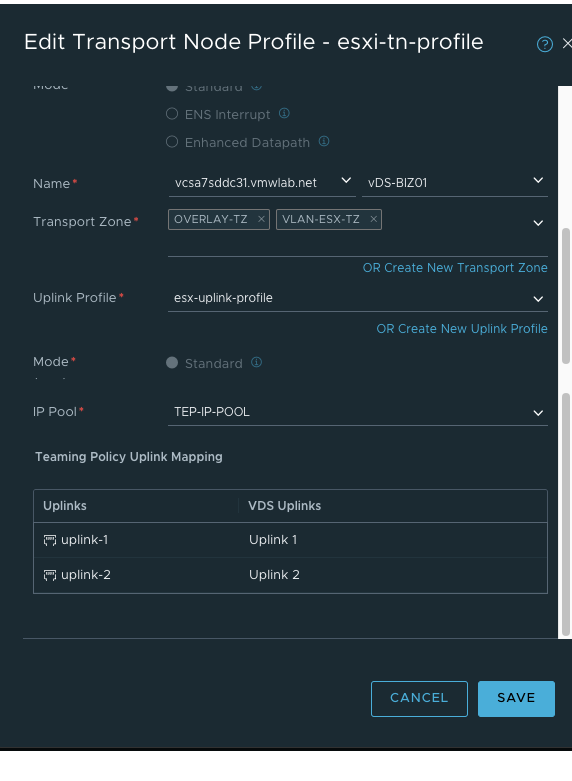Cancel editing the profile
Viewport: 572px width, 781px height.
(419, 698)
